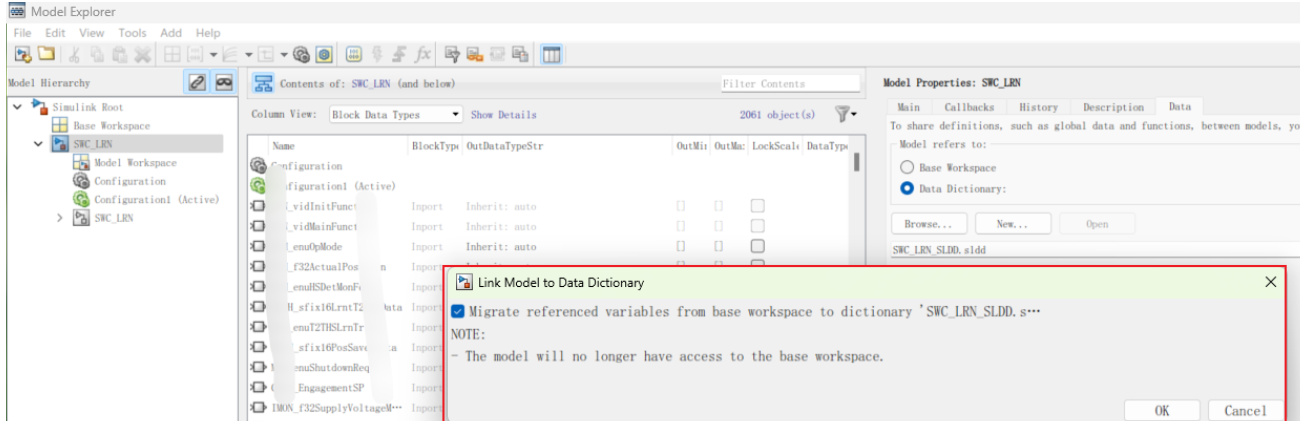
Task: Click the Add Simulink Parameter icon
Action: 194,55
